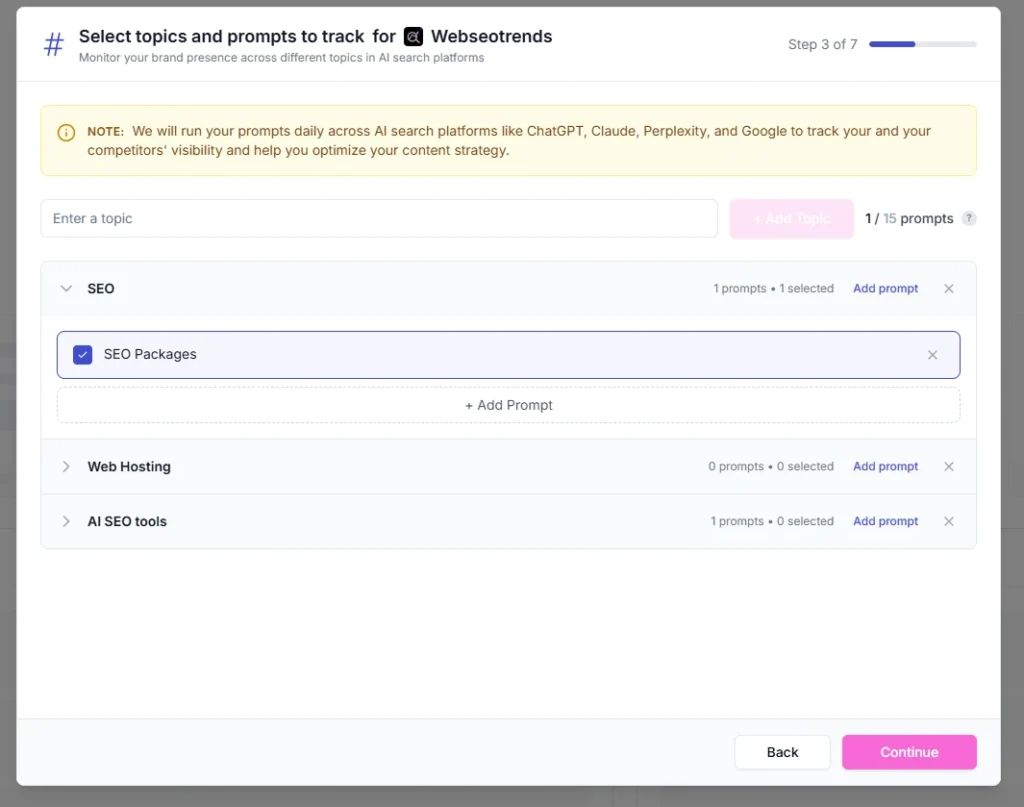The height and width of the screenshot is (807, 1024).
Task: Click the Webseotrends logo icon
Action: click(414, 36)
